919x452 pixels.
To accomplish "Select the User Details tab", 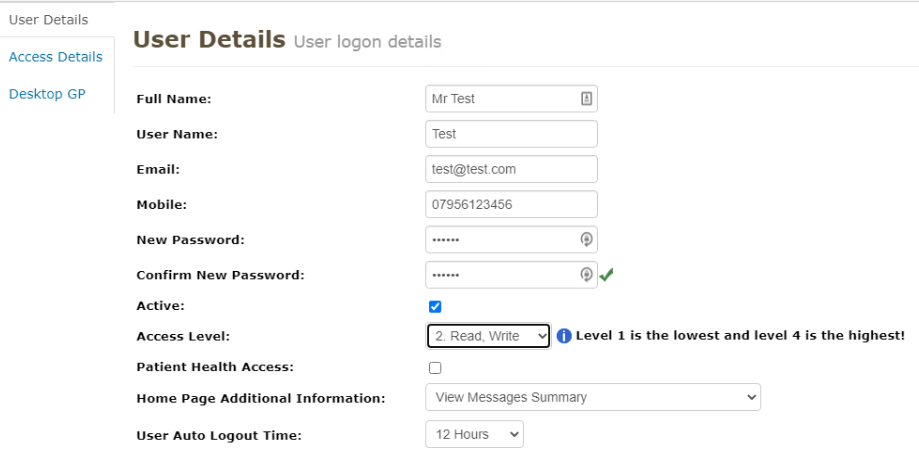I will [x=48, y=20].
